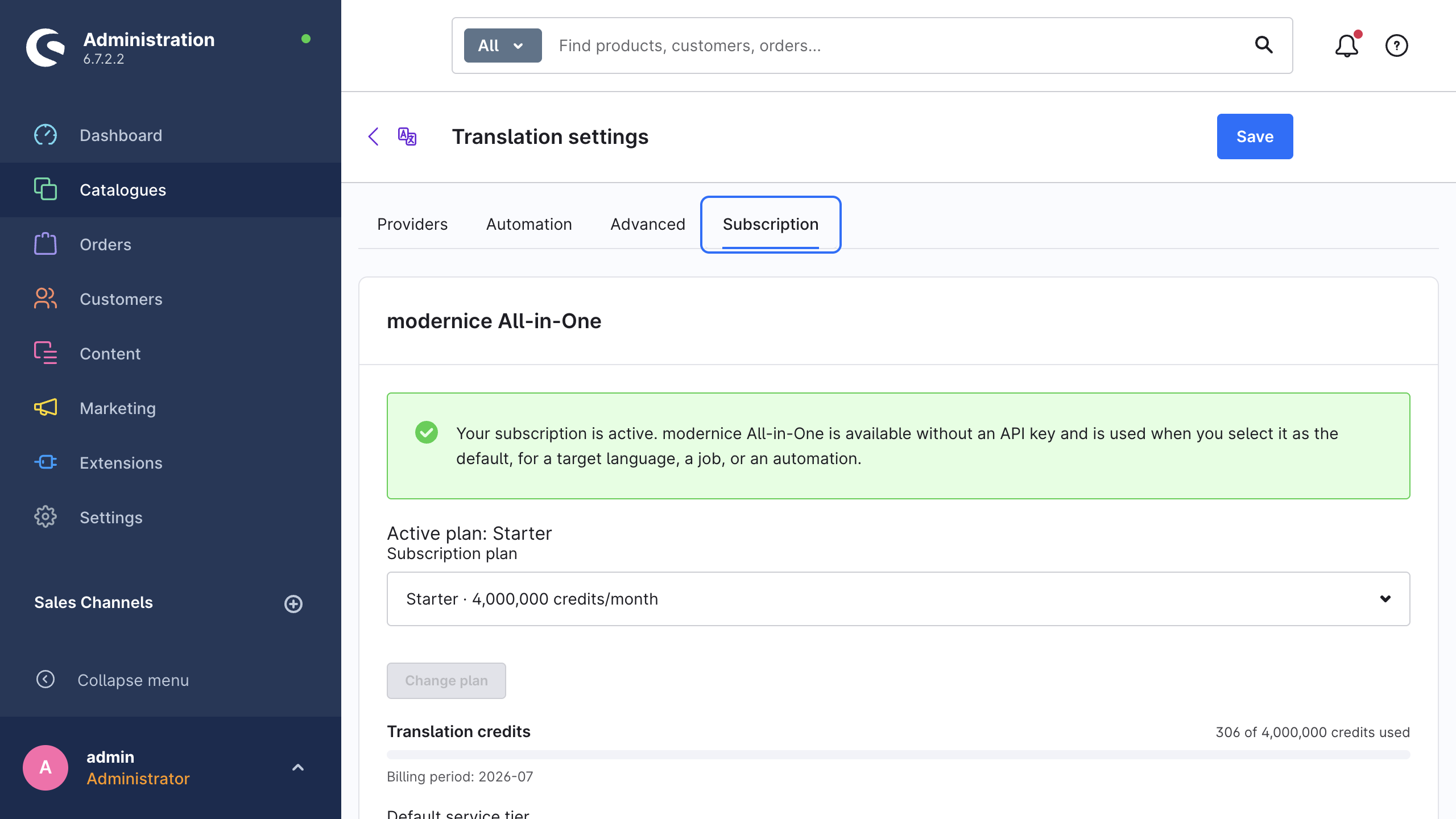Click the green success checkmark icon

point(427,432)
